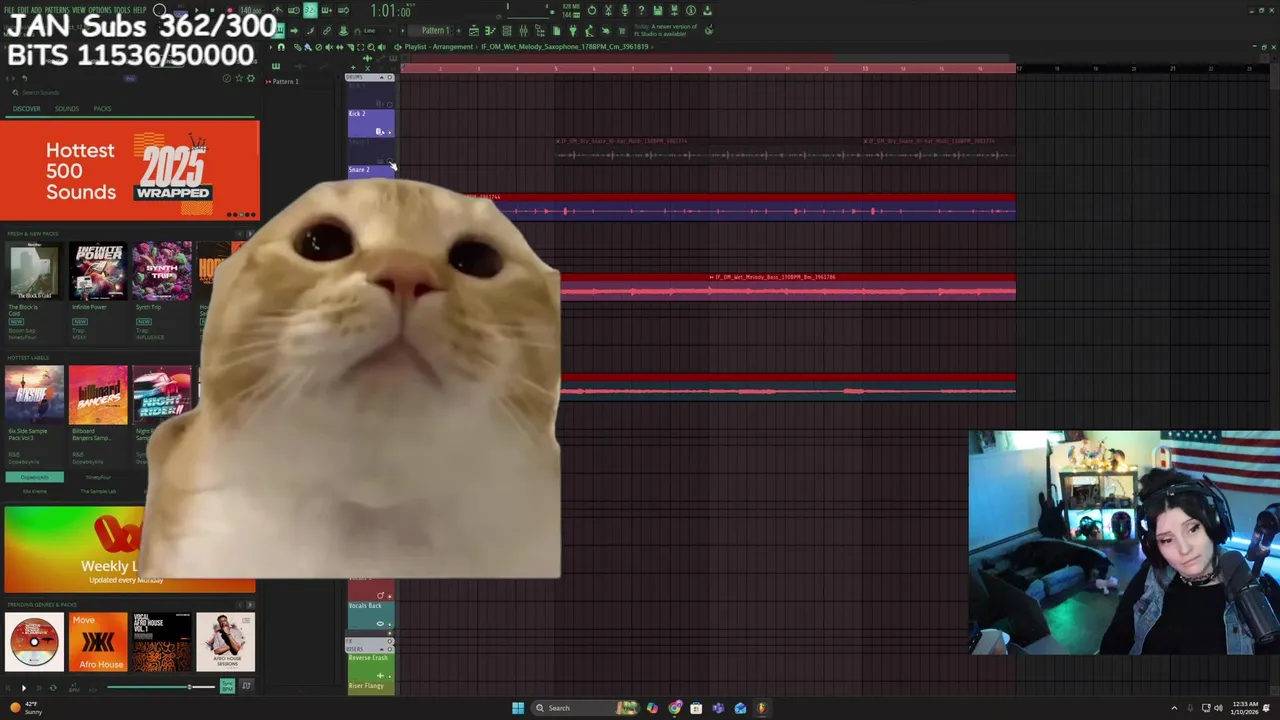Screen dimensions: 1280x720
Task: Click the Hottest 500 Sounds banner
Action: [x=130, y=171]
